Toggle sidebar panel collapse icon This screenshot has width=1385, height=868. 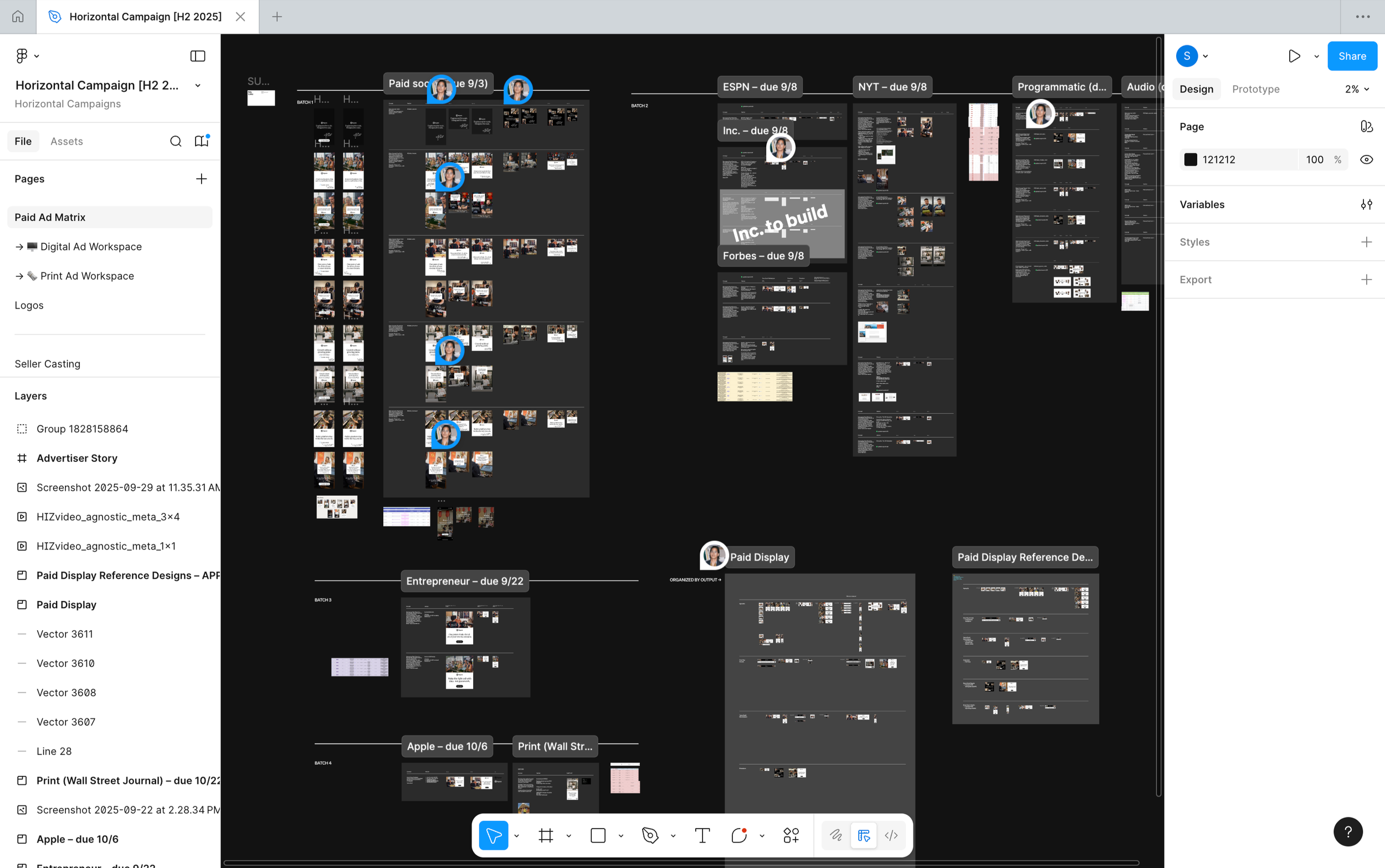[x=197, y=57]
